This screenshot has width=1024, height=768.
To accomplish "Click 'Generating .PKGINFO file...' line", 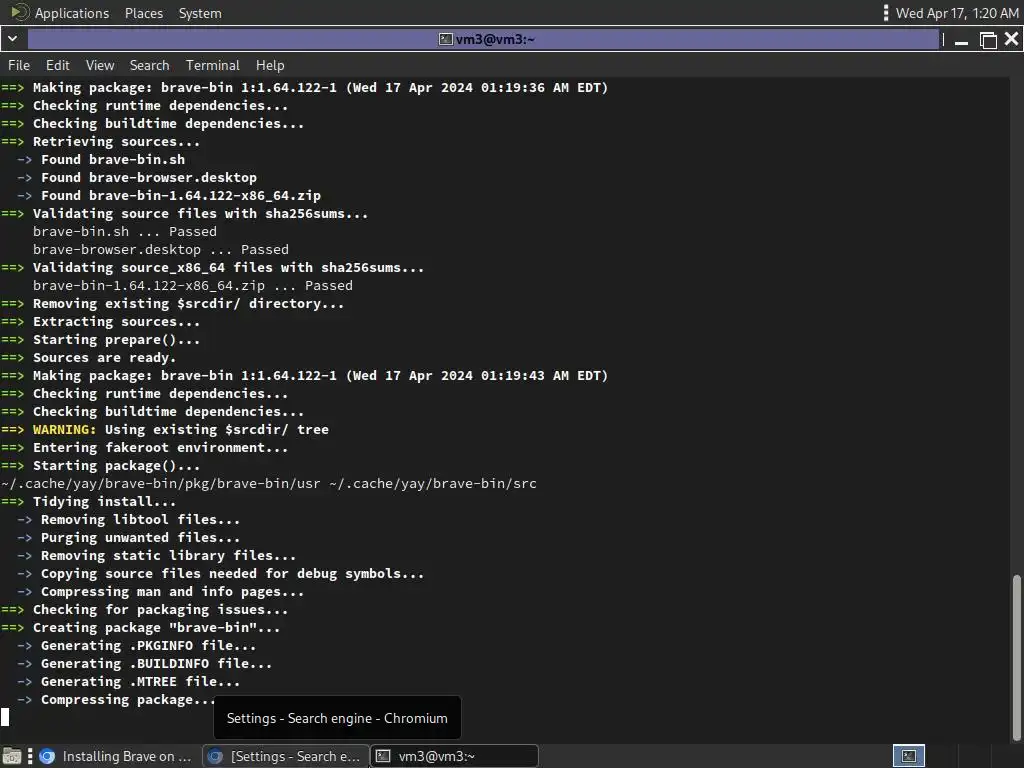I will coord(148,646).
